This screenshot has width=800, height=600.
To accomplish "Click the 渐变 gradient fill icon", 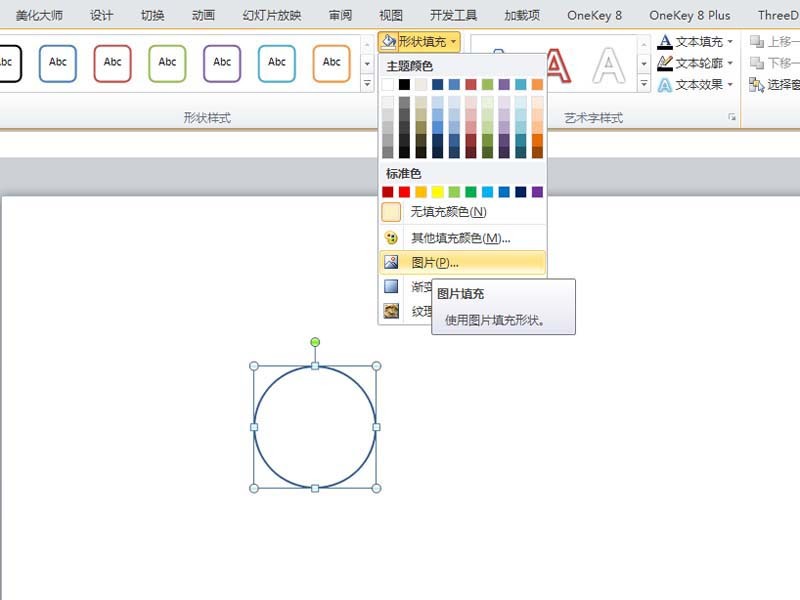I will point(391,286).
